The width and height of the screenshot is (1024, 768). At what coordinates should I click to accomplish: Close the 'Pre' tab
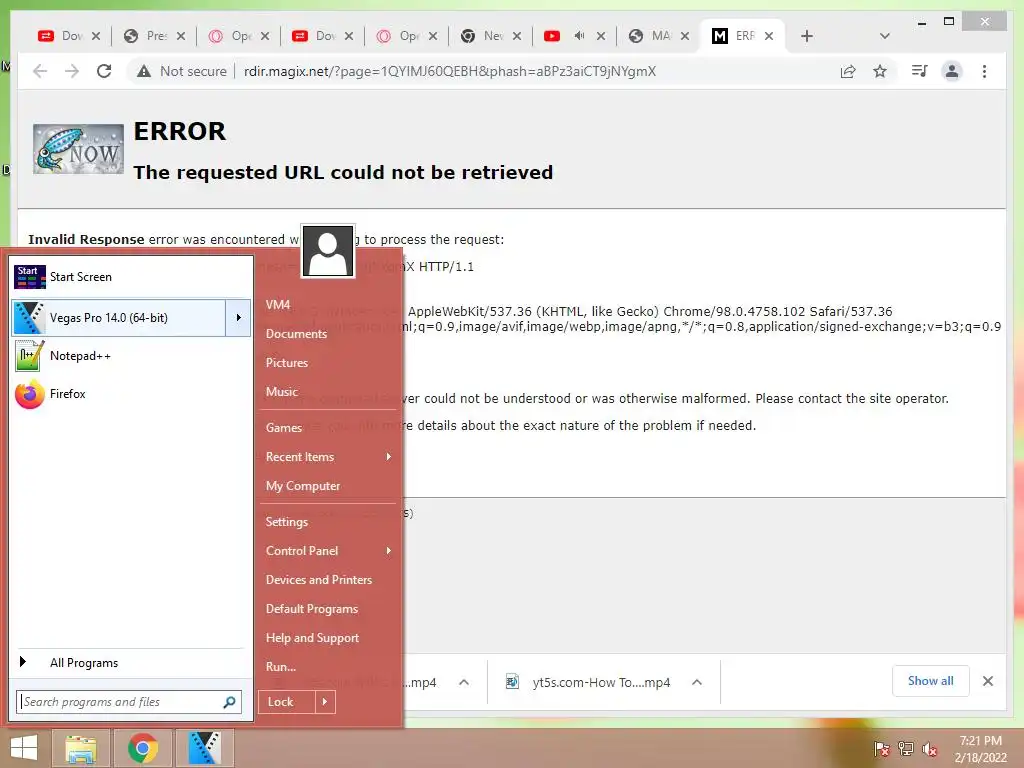coord(181,36)
